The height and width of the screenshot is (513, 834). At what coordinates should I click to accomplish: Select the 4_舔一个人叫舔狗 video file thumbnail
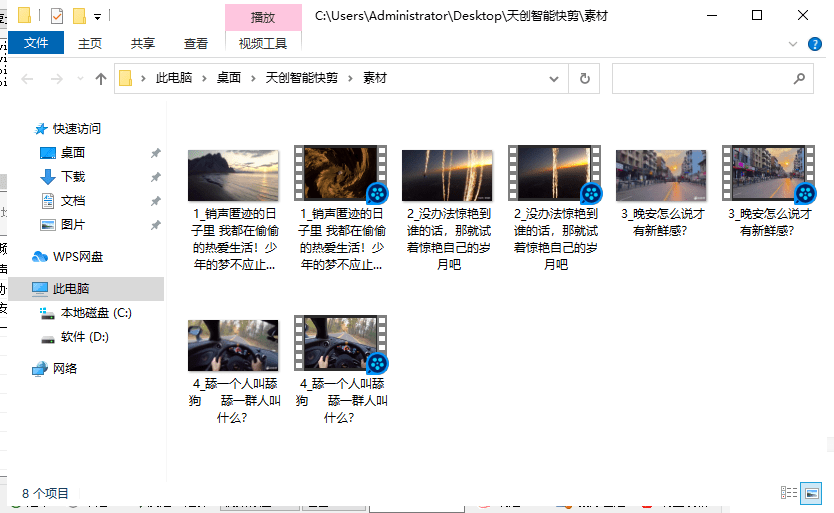(340, 343)
